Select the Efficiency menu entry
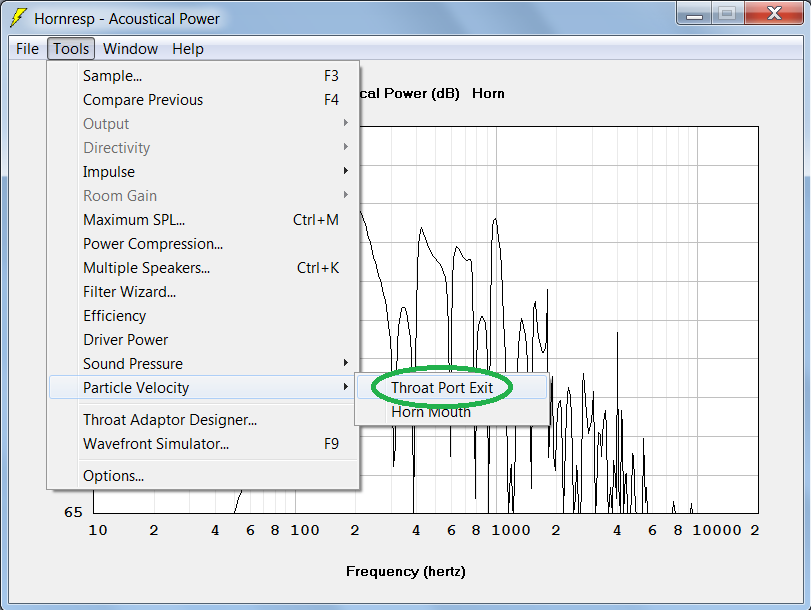Image resolution: width=811 pixels, height=610 pixels. click(204, 316)
